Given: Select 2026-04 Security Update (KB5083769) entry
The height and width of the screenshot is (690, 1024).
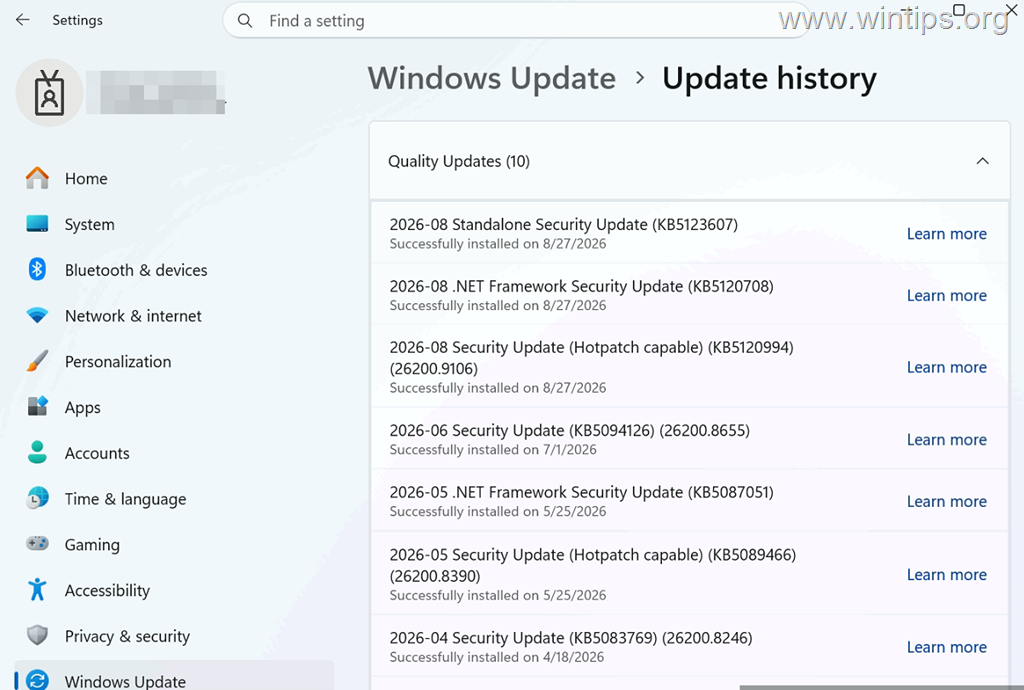Looking at the screenshot, I should click(x=690, y=646).
